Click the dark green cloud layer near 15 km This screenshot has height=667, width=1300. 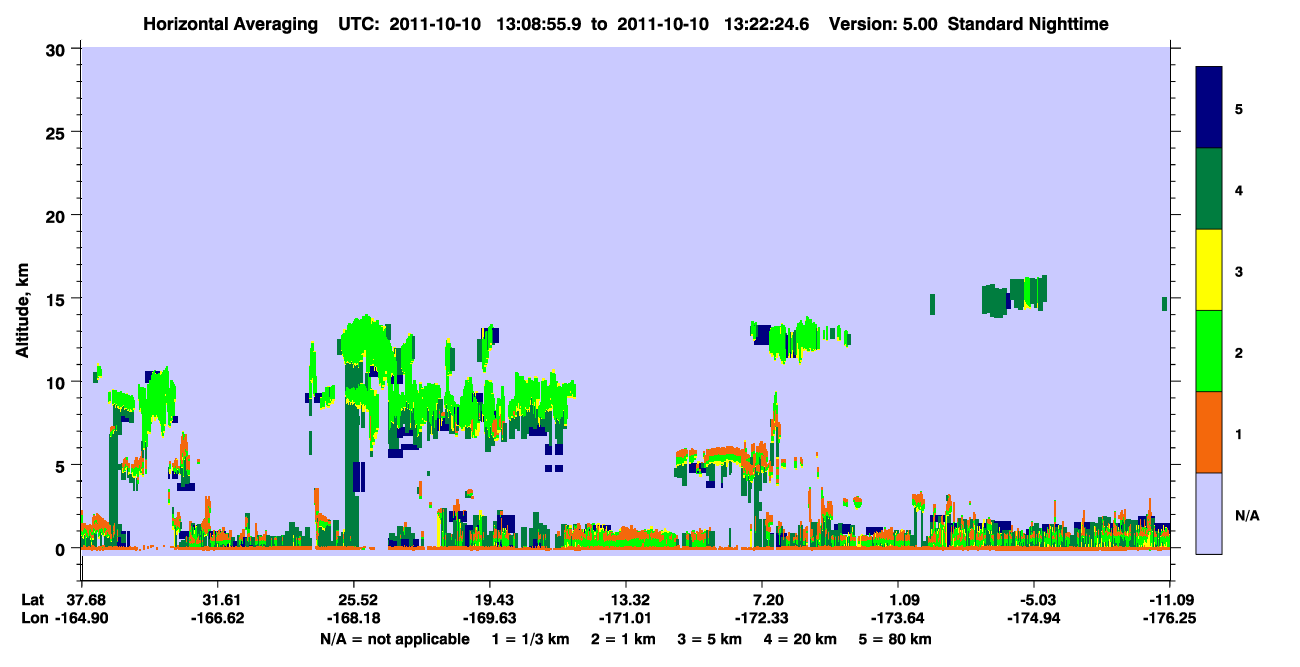pyautogui.click(x=1013, y=297)
